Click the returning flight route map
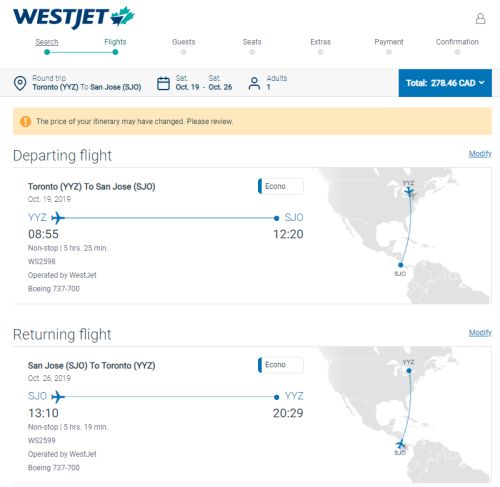The width and height of the screenshot is (500, 487). [403, 415]
